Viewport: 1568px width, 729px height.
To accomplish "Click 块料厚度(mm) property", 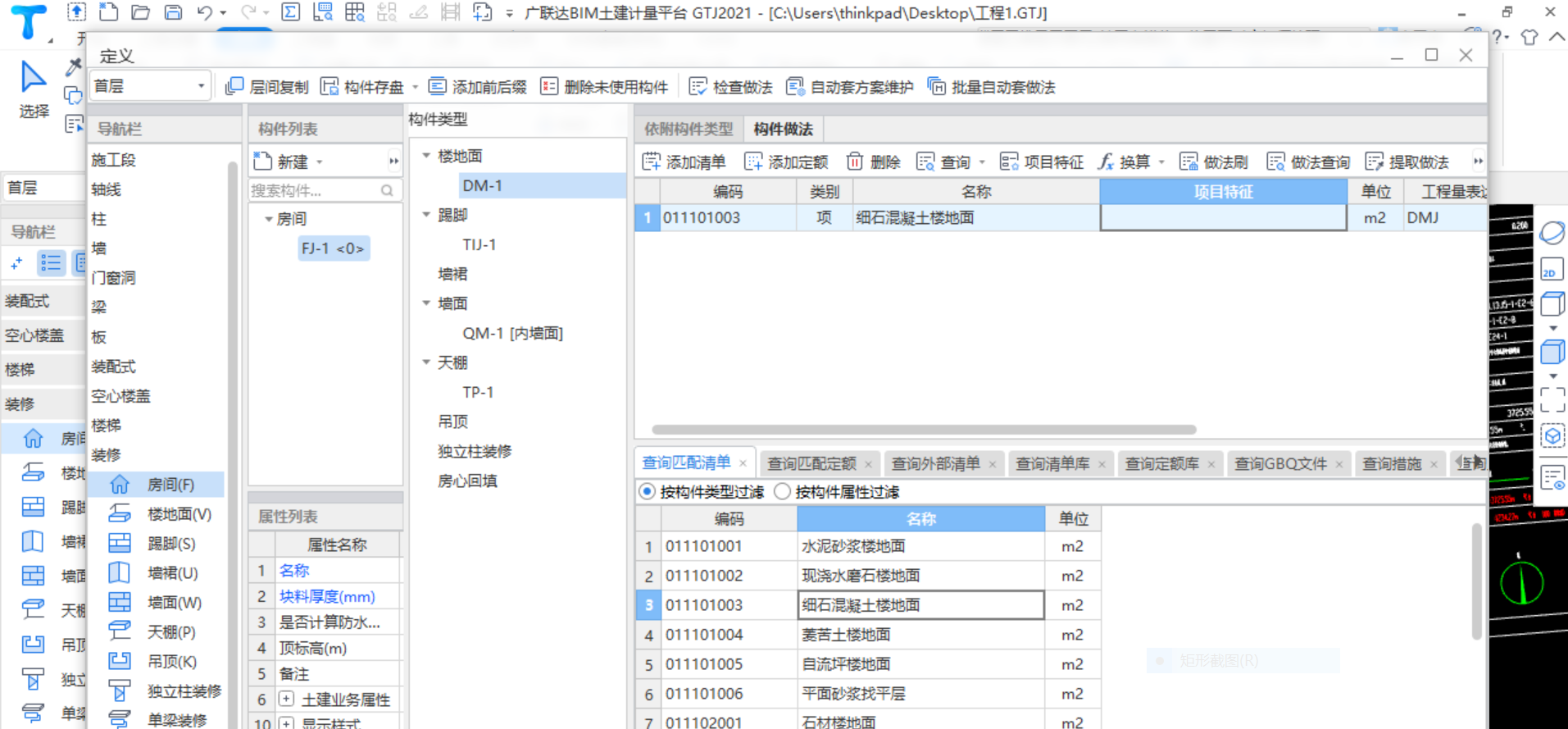I will (327, 596).
